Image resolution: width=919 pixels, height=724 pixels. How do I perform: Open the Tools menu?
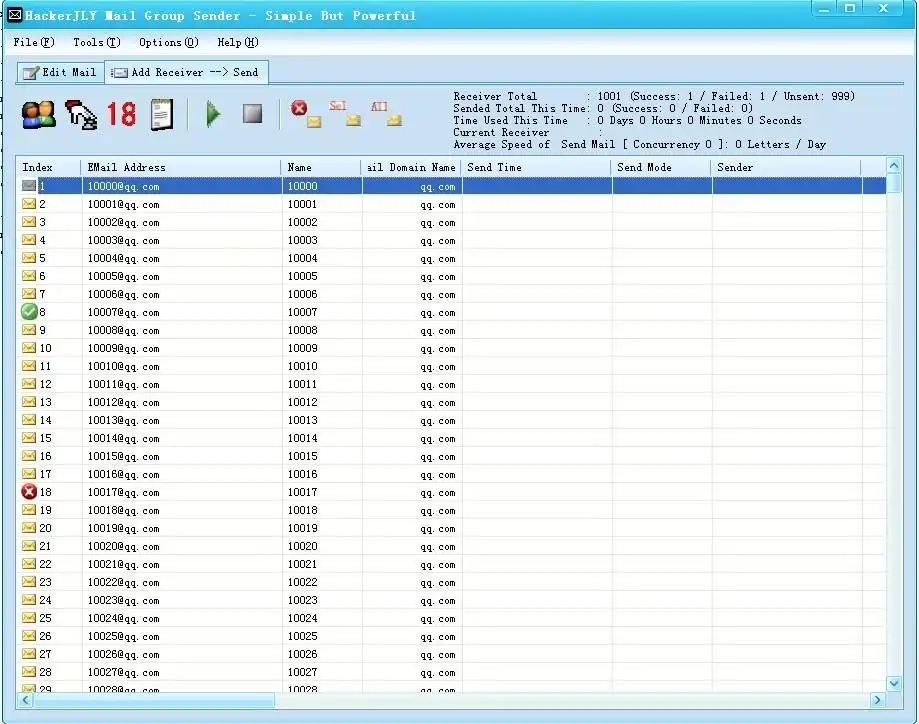coord(97,42)
